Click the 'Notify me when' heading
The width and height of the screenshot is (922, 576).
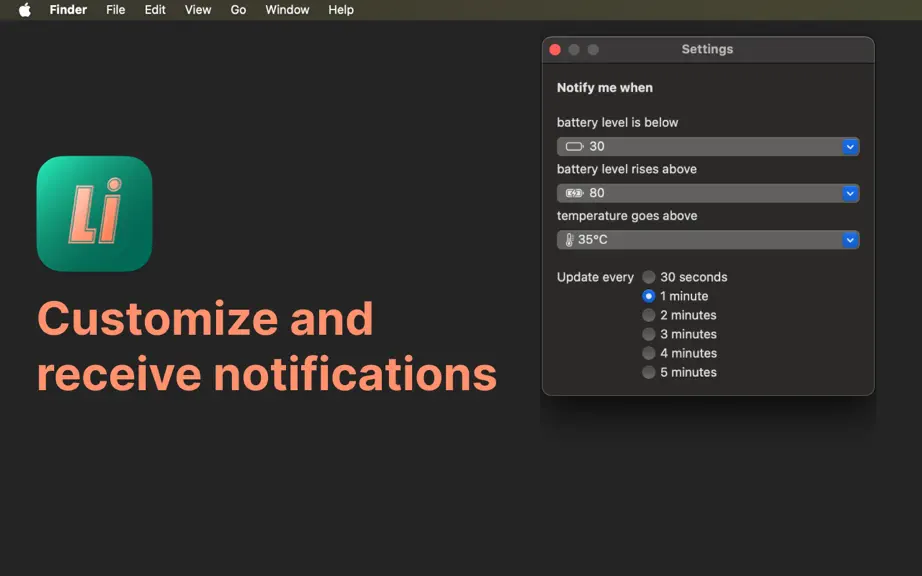click(604, 88)
